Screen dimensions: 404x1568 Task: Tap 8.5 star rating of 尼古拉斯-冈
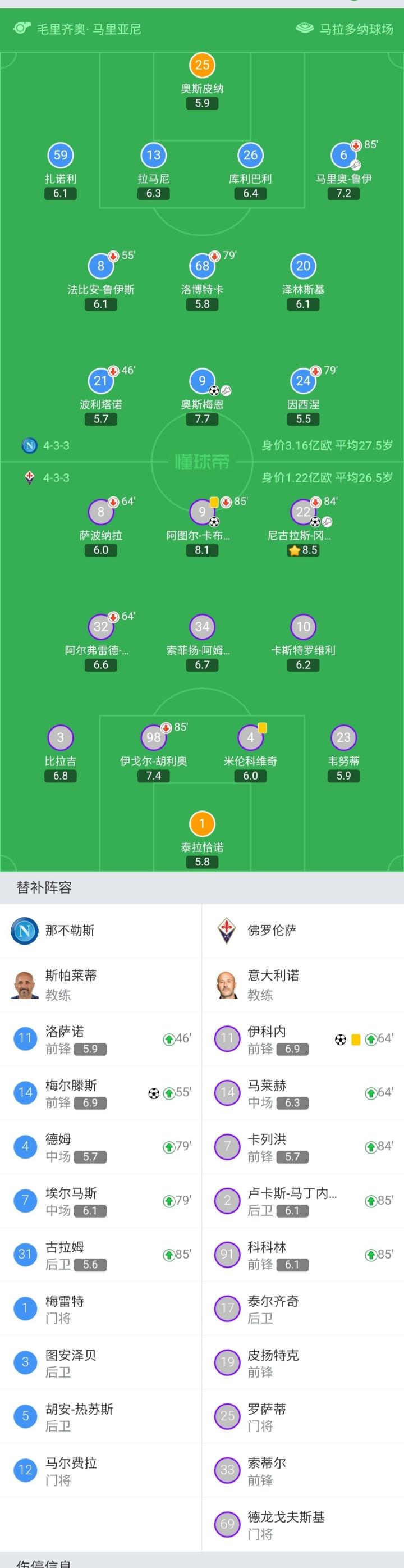(303, 550)
